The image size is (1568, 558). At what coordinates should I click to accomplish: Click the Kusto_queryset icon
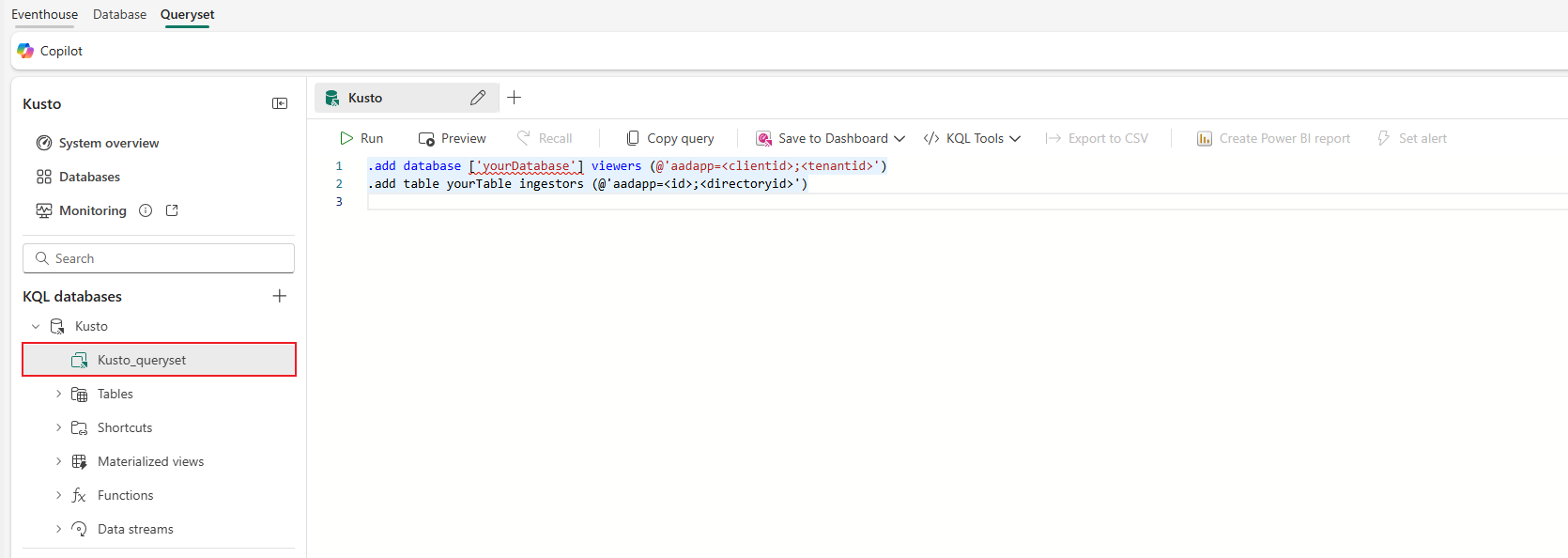click(80, 360)
